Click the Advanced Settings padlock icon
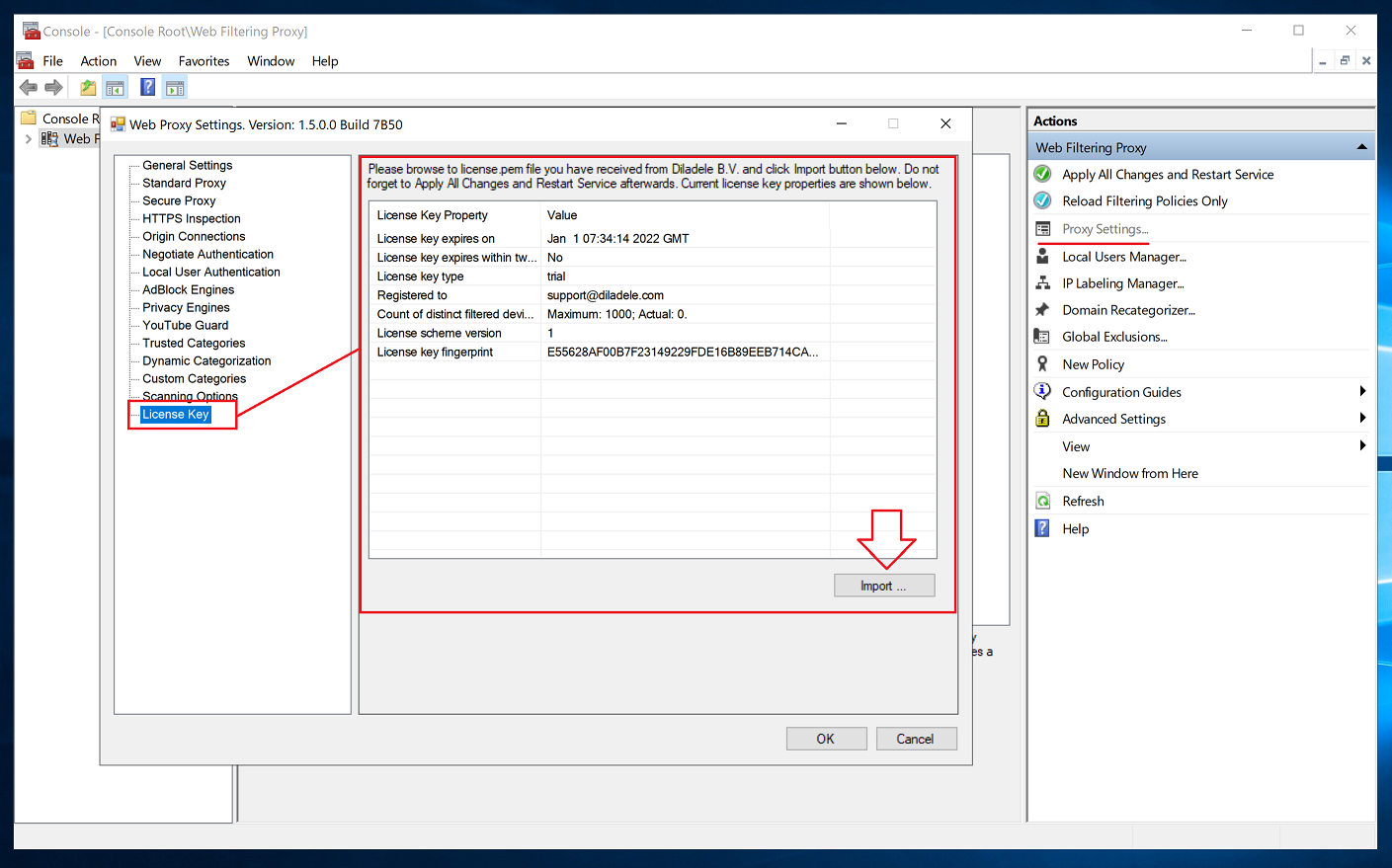 click(1042, 419)
